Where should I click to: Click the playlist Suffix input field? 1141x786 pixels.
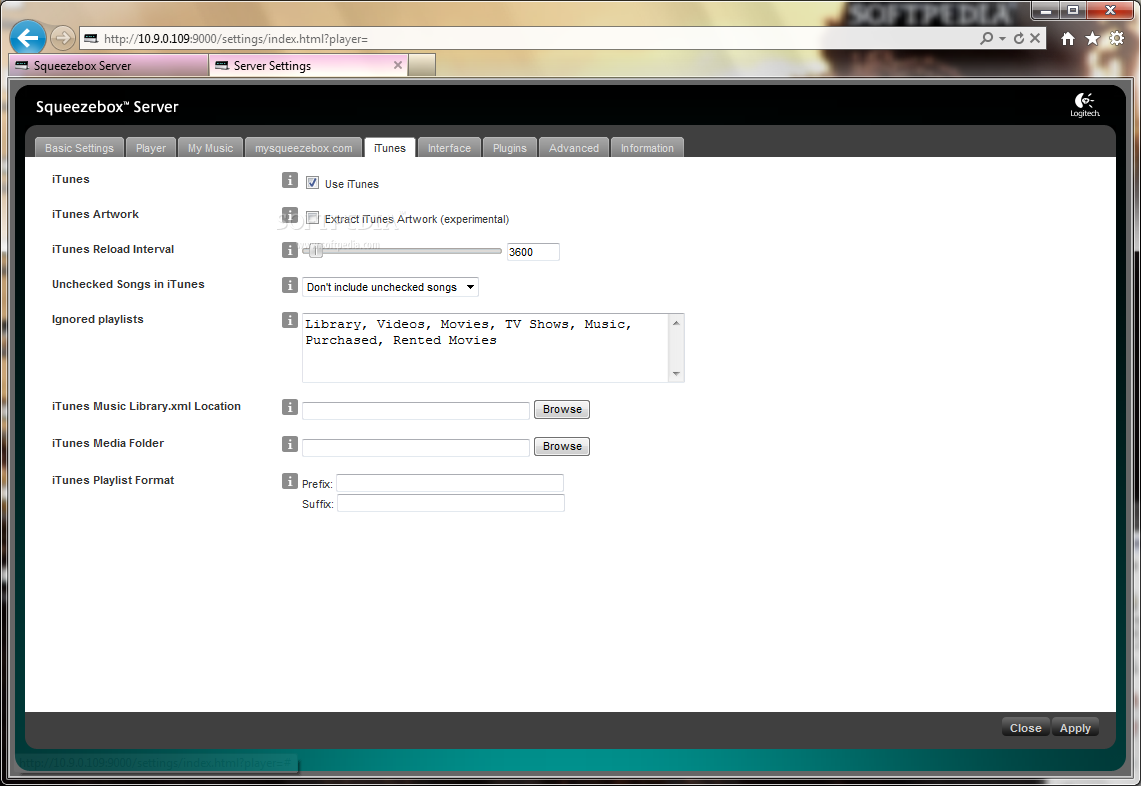point(450,503)
